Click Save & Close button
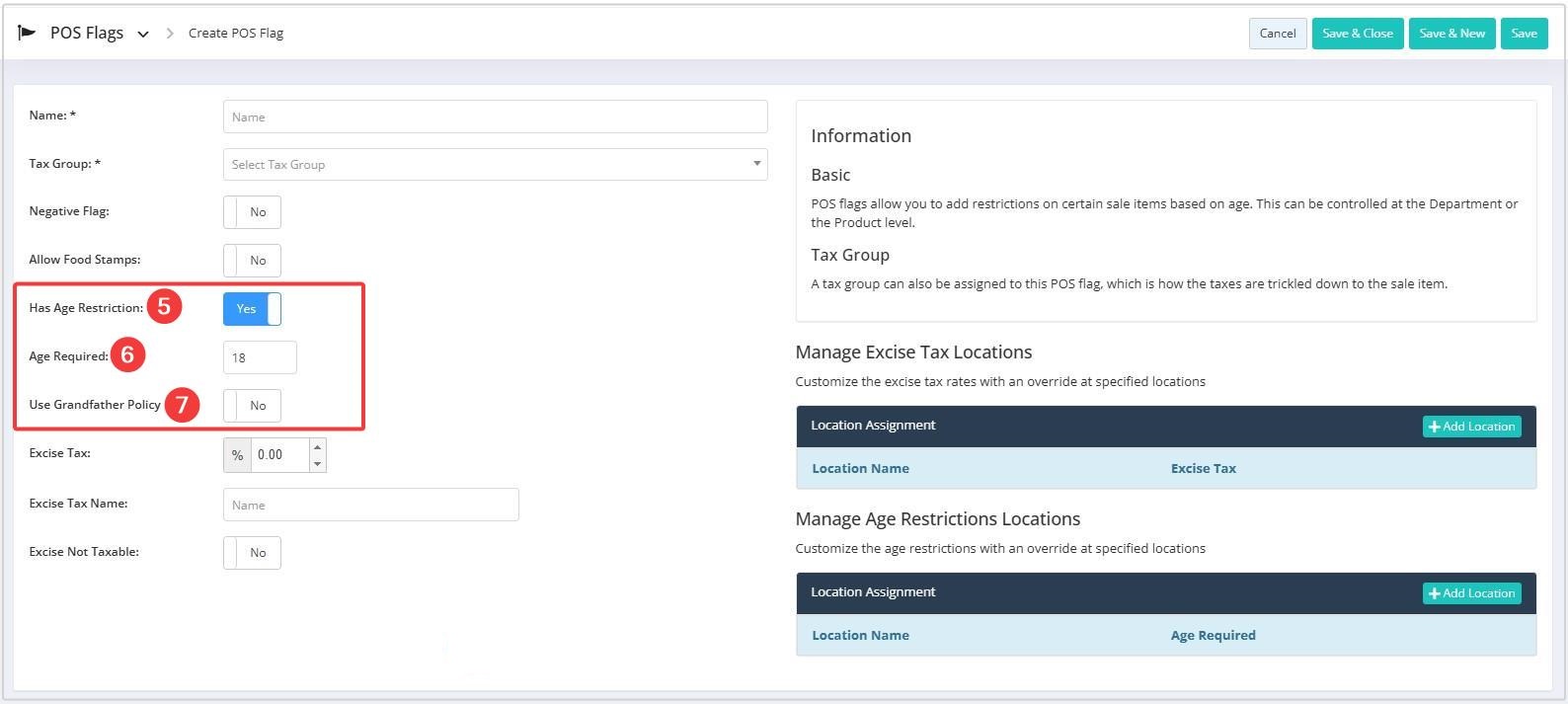The width and height of the screenshot is (1568, 704). [x=1357, y=34]
